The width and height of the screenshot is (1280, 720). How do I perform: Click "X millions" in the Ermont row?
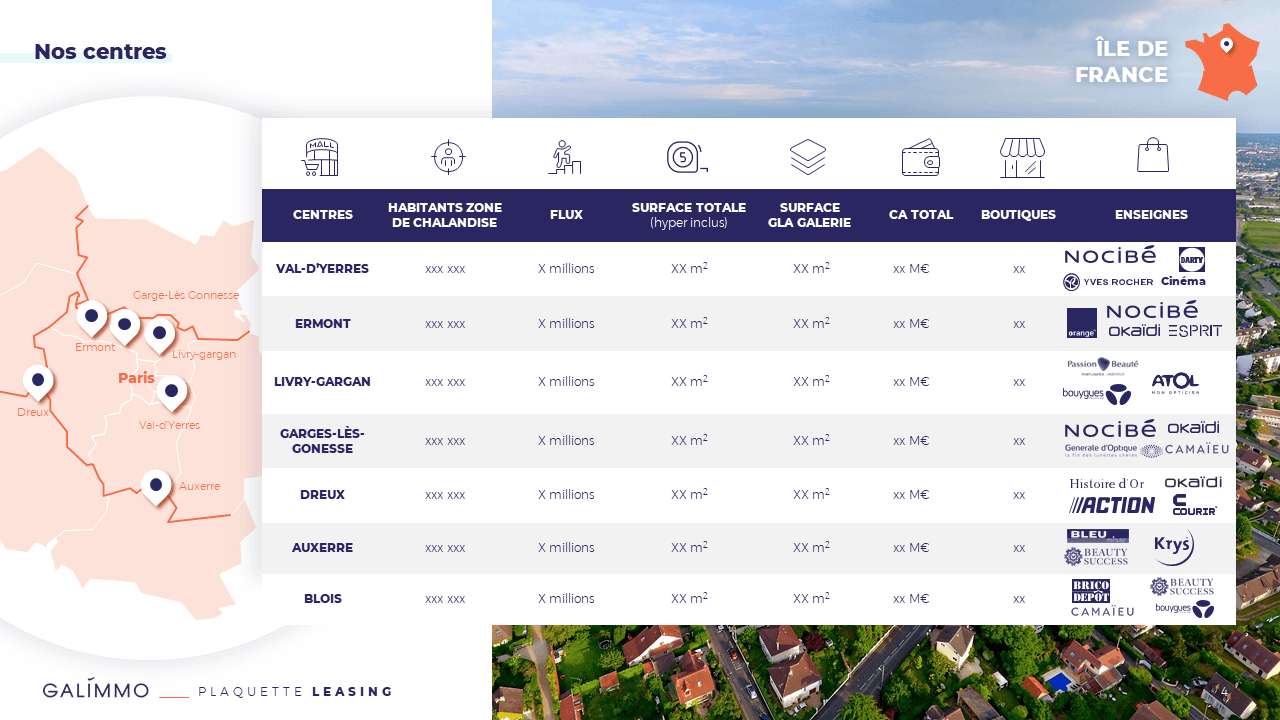[566, 324]
